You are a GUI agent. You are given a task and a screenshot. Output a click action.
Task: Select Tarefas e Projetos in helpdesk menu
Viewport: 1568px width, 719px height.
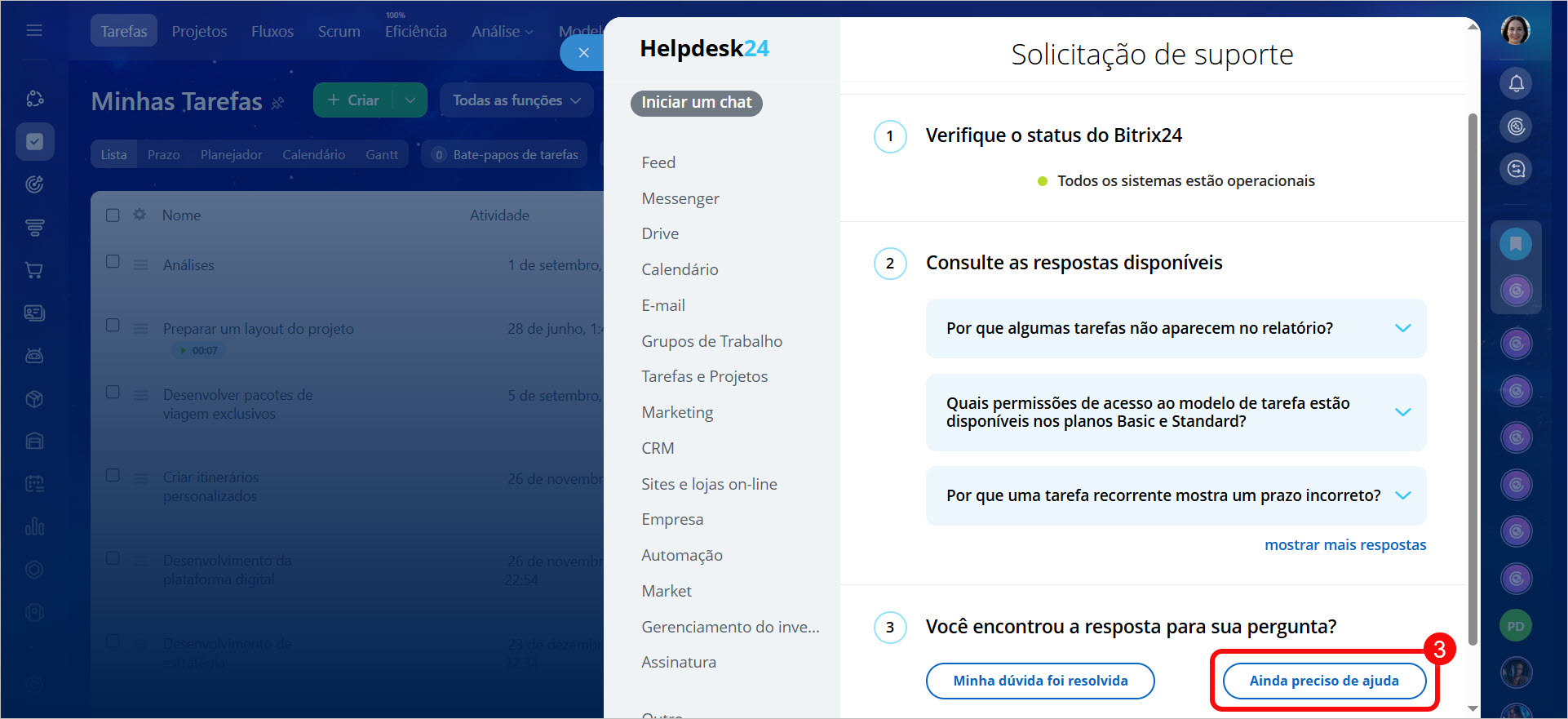(704, 376)
